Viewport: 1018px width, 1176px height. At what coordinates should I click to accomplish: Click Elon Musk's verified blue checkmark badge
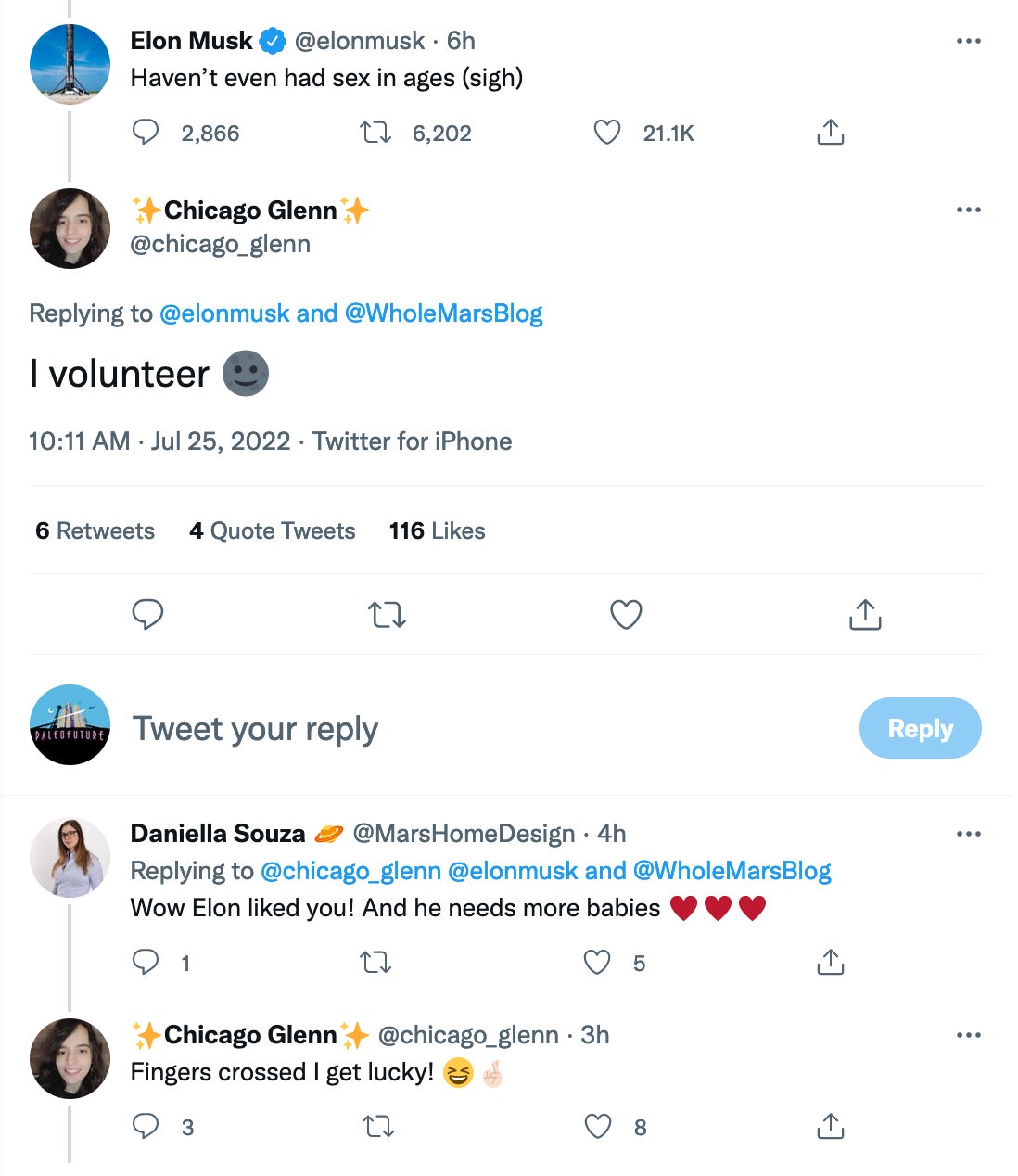[x=271, y=40]
